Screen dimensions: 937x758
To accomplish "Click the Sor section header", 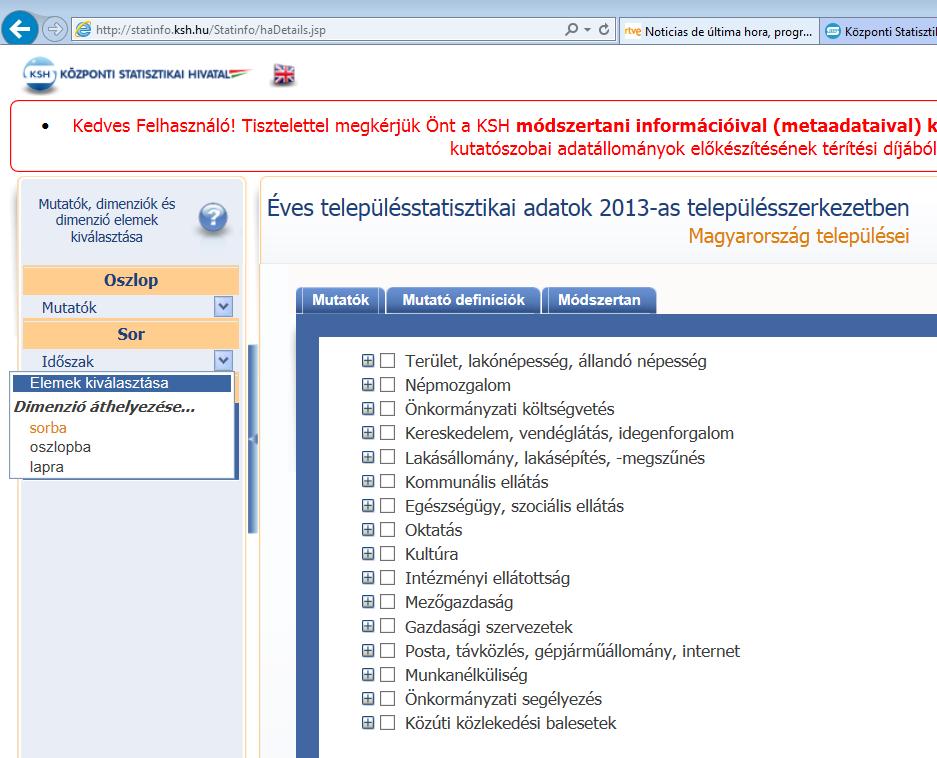I will coord(131,334).
